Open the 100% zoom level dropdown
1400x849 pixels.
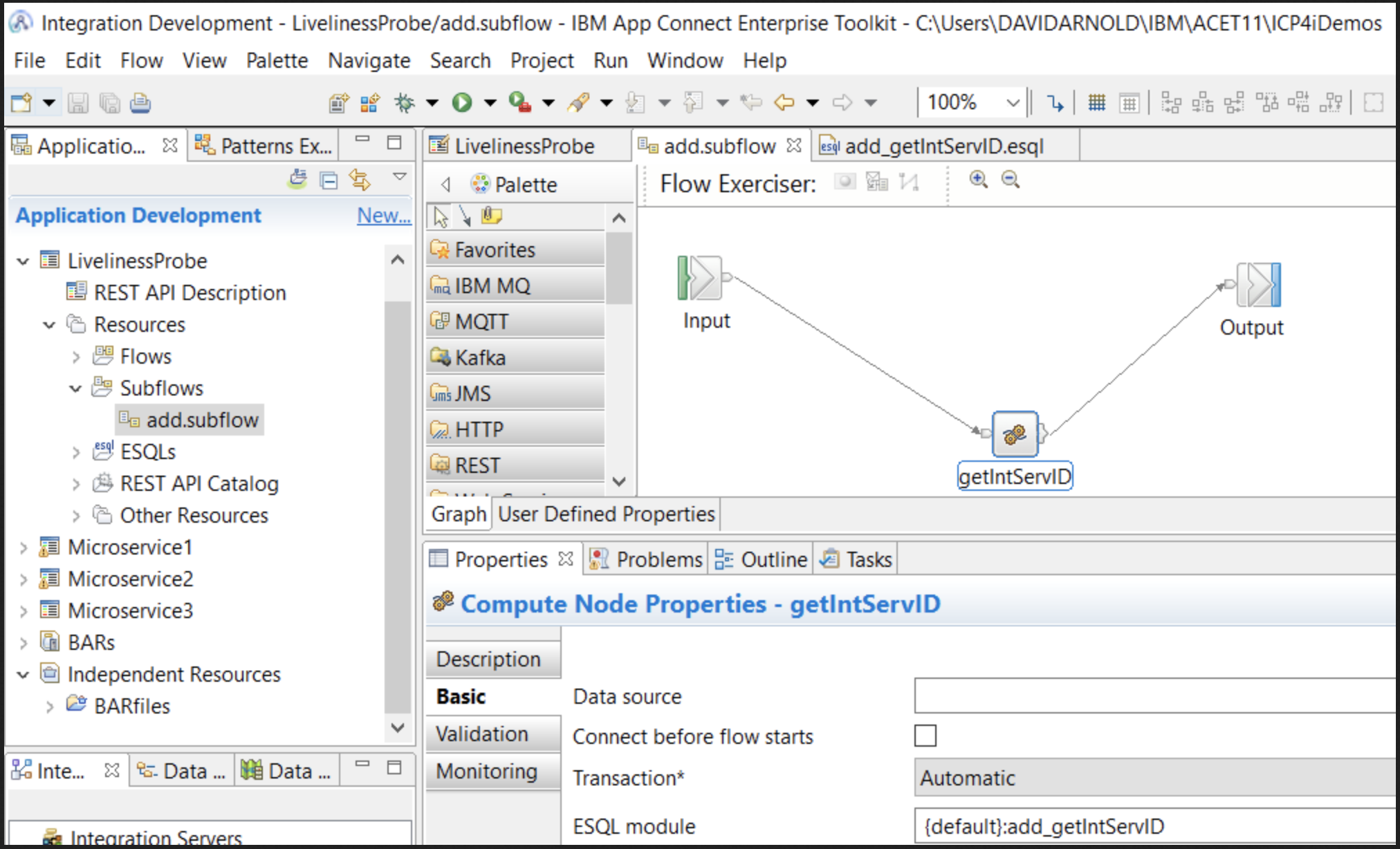tap(1013, 103)
